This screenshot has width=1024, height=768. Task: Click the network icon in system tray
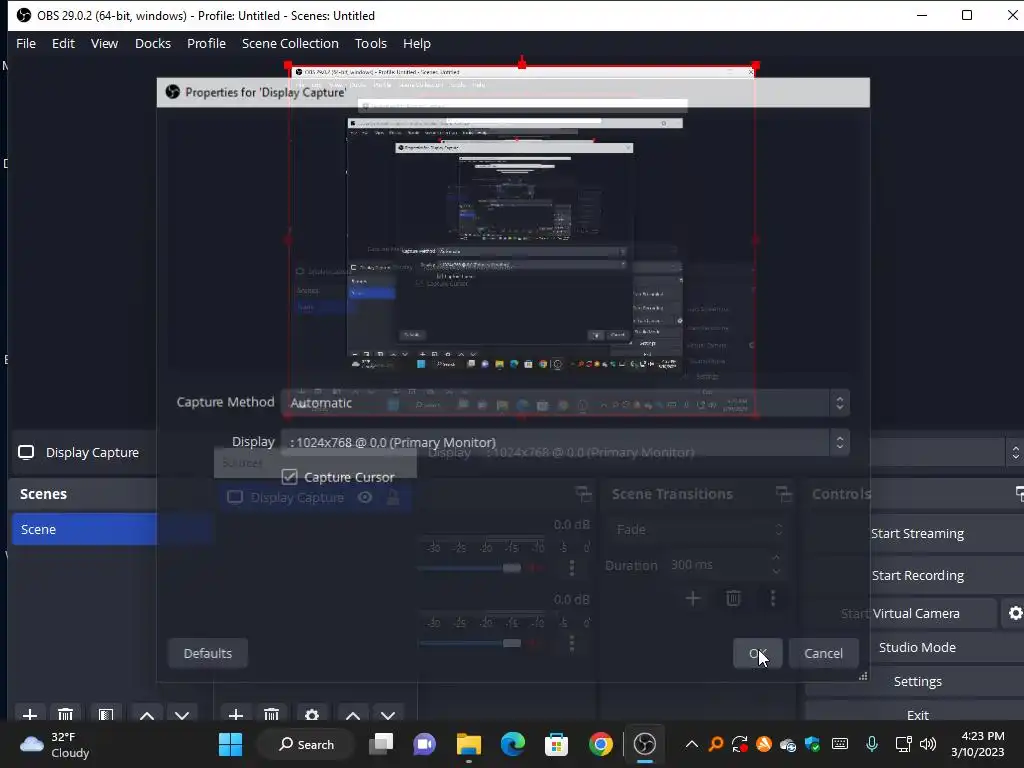point(903,744)
